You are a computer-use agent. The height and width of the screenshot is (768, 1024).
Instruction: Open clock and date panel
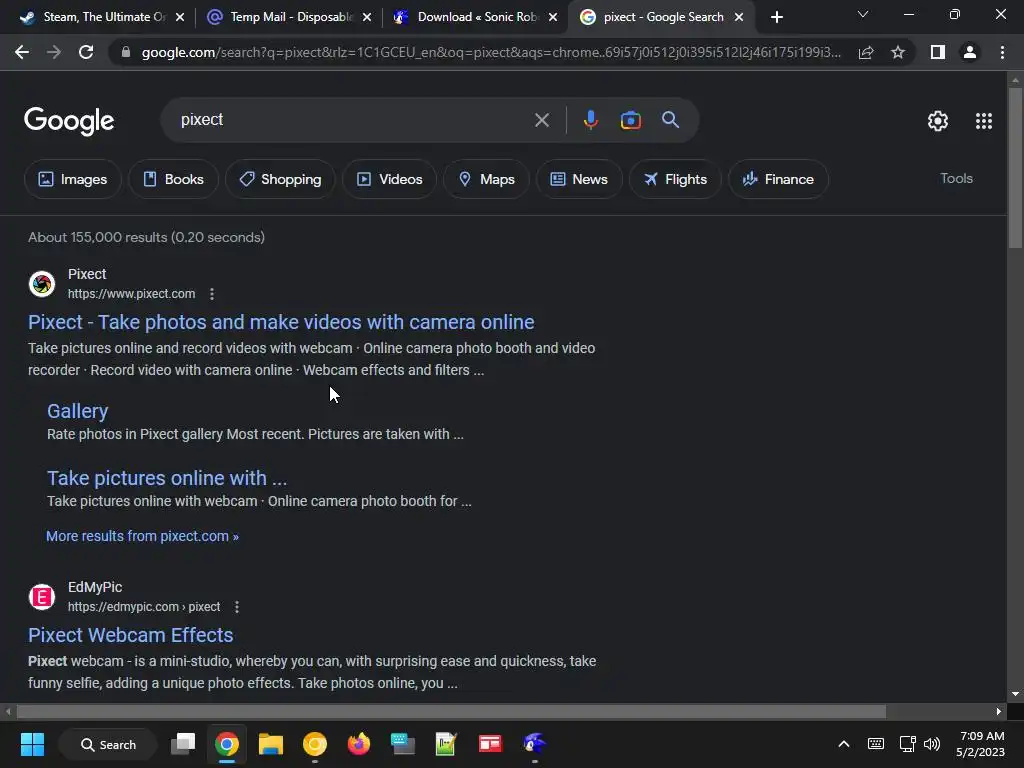point(980,744)
